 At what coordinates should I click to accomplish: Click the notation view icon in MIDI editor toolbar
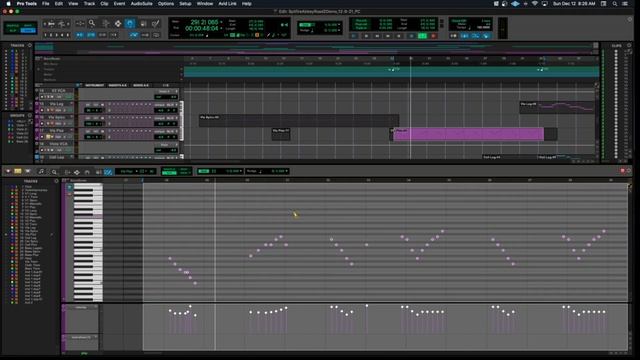click(41, 172)
